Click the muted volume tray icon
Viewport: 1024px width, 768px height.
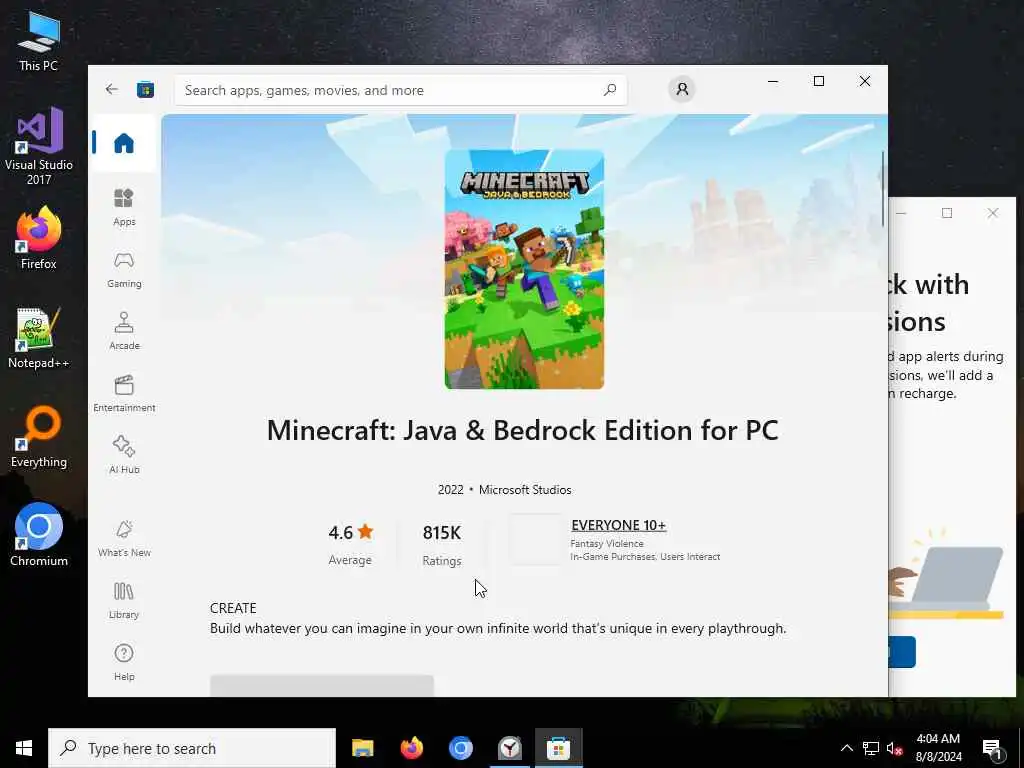tap(894, 749)
